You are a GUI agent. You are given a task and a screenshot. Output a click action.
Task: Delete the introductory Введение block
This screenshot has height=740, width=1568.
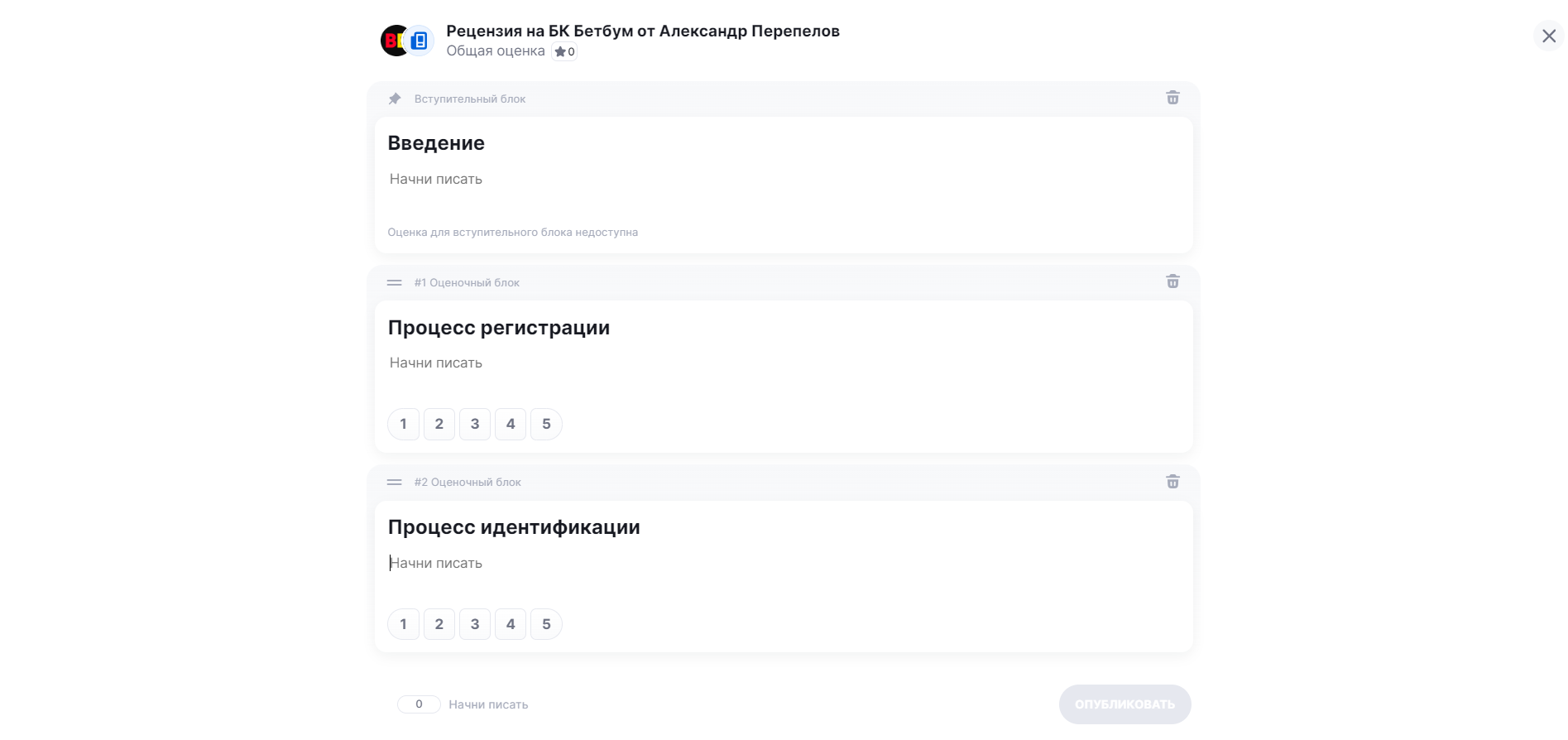point(1172,98)
